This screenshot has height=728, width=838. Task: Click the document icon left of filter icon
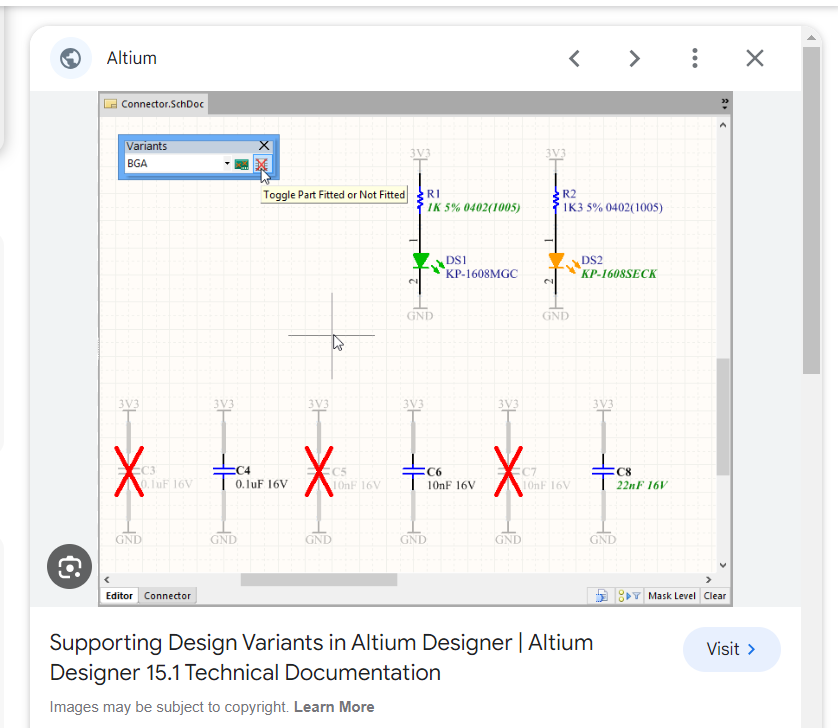click(601, 595)
